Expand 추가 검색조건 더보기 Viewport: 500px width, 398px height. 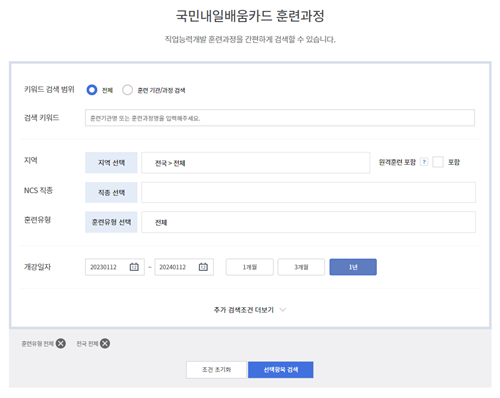(x=250, y=310)
